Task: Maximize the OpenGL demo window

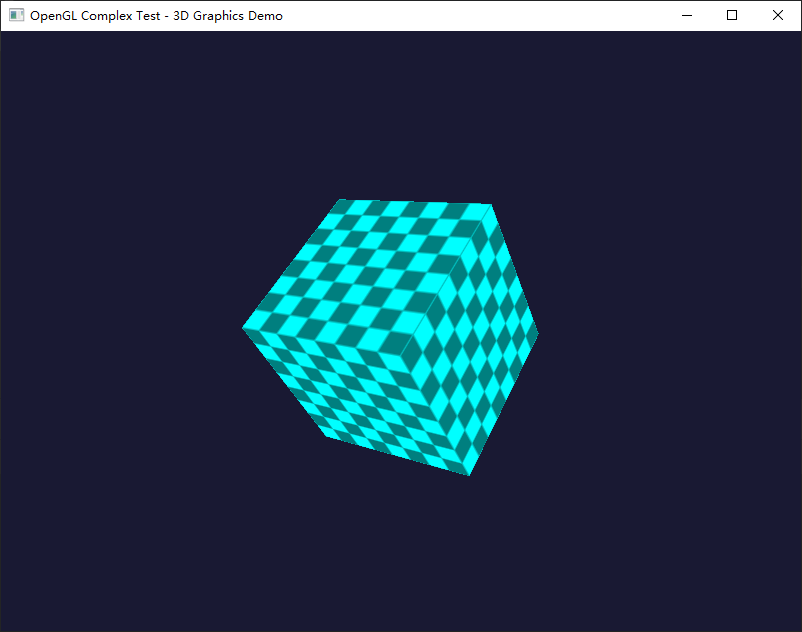Action: tap(731, 15)
